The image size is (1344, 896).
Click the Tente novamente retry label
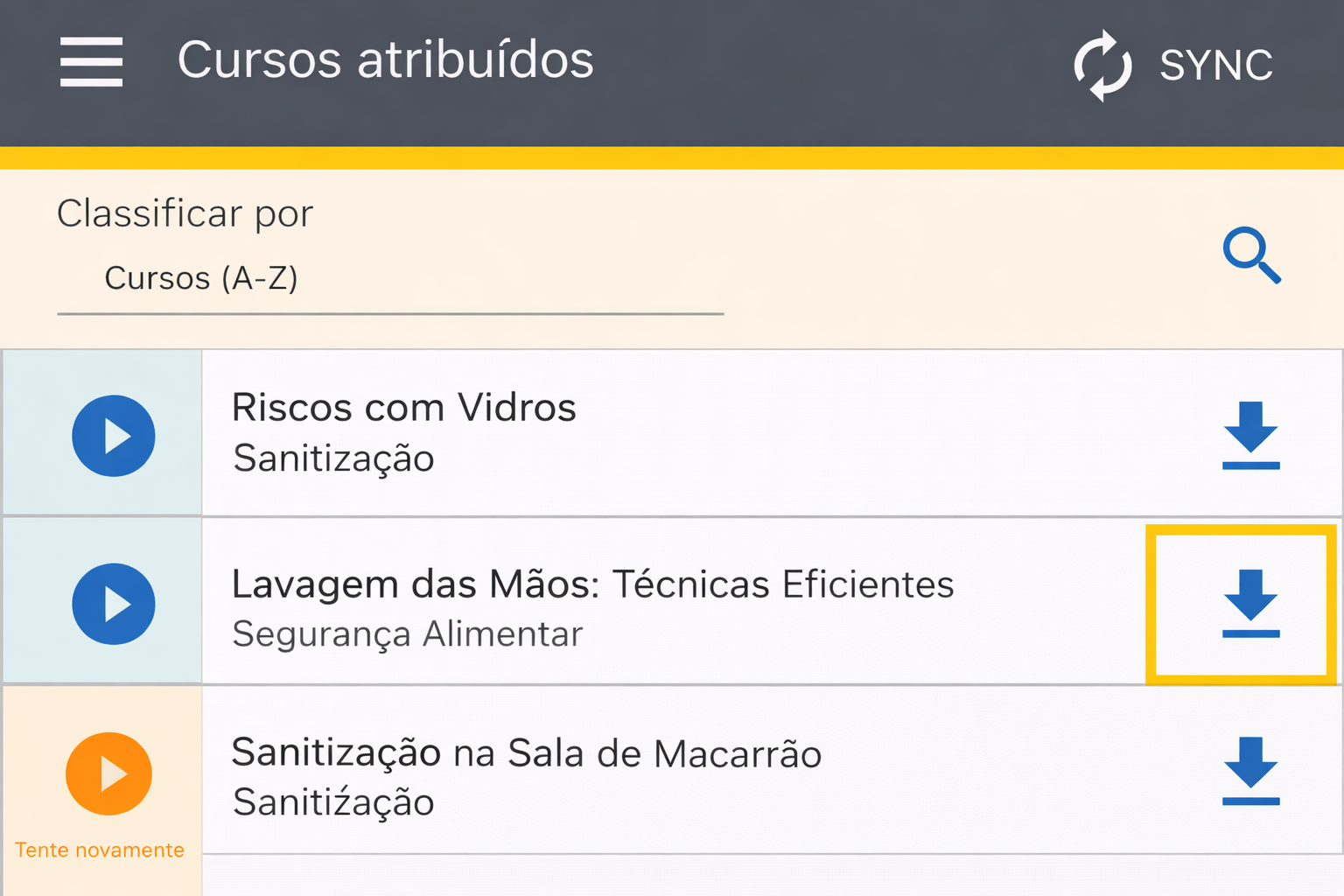100,850
